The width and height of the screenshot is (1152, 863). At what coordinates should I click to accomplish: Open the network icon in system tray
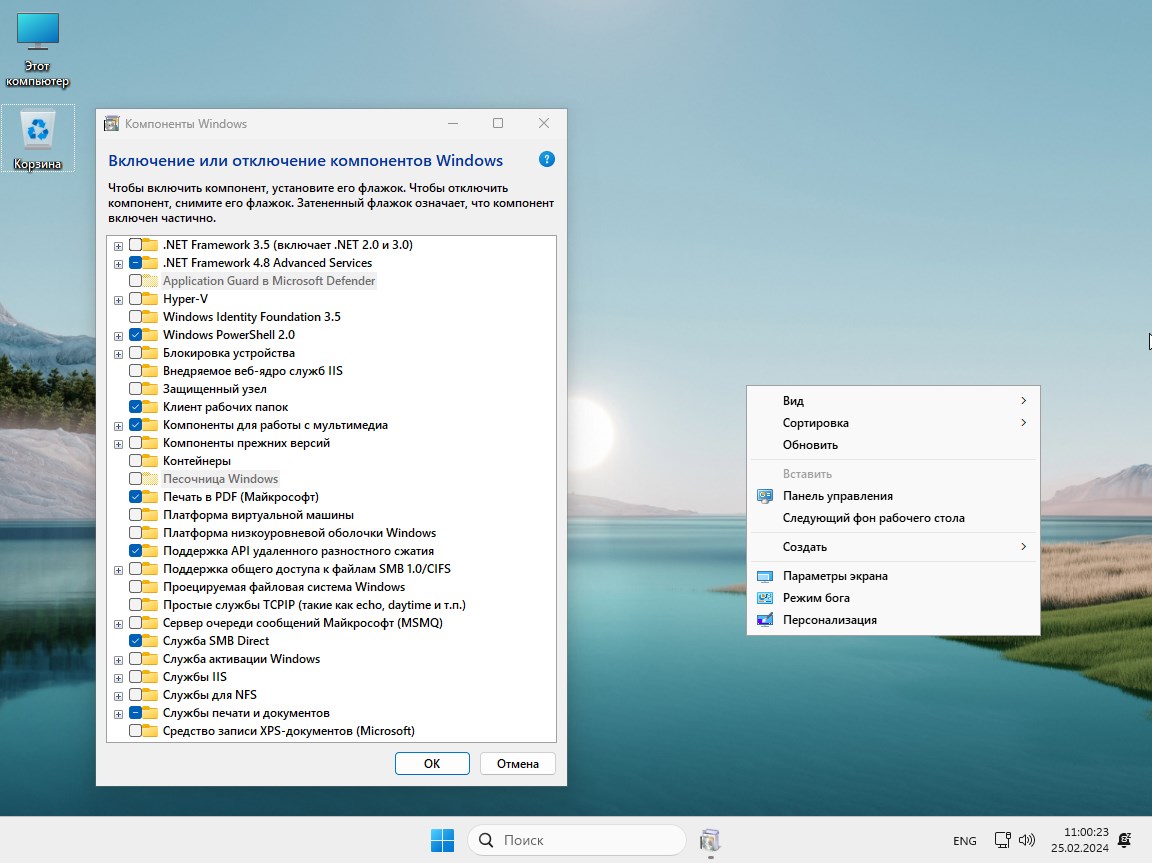1002,841
